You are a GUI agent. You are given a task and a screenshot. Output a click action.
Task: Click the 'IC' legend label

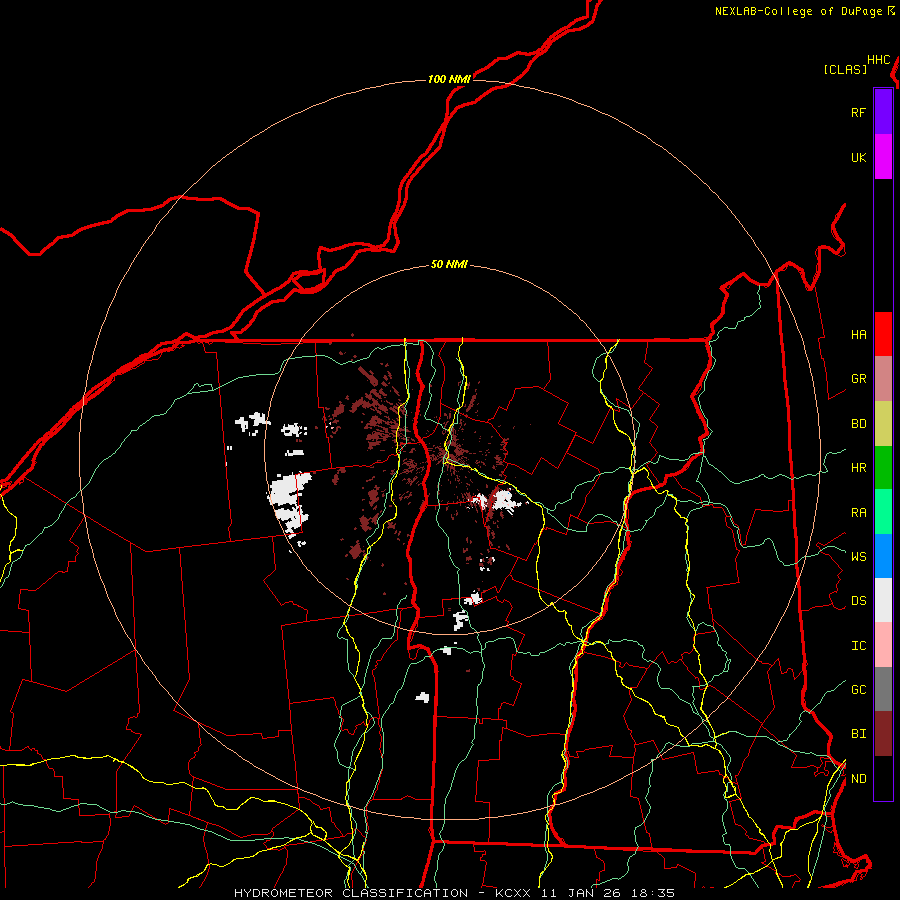[858, 646]
